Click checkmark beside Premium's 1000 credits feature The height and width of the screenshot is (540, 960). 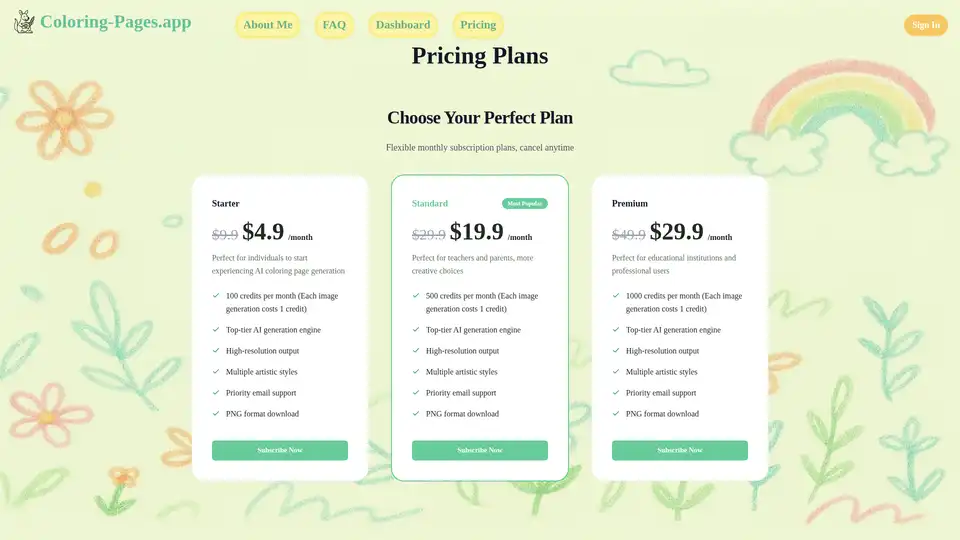616,296
